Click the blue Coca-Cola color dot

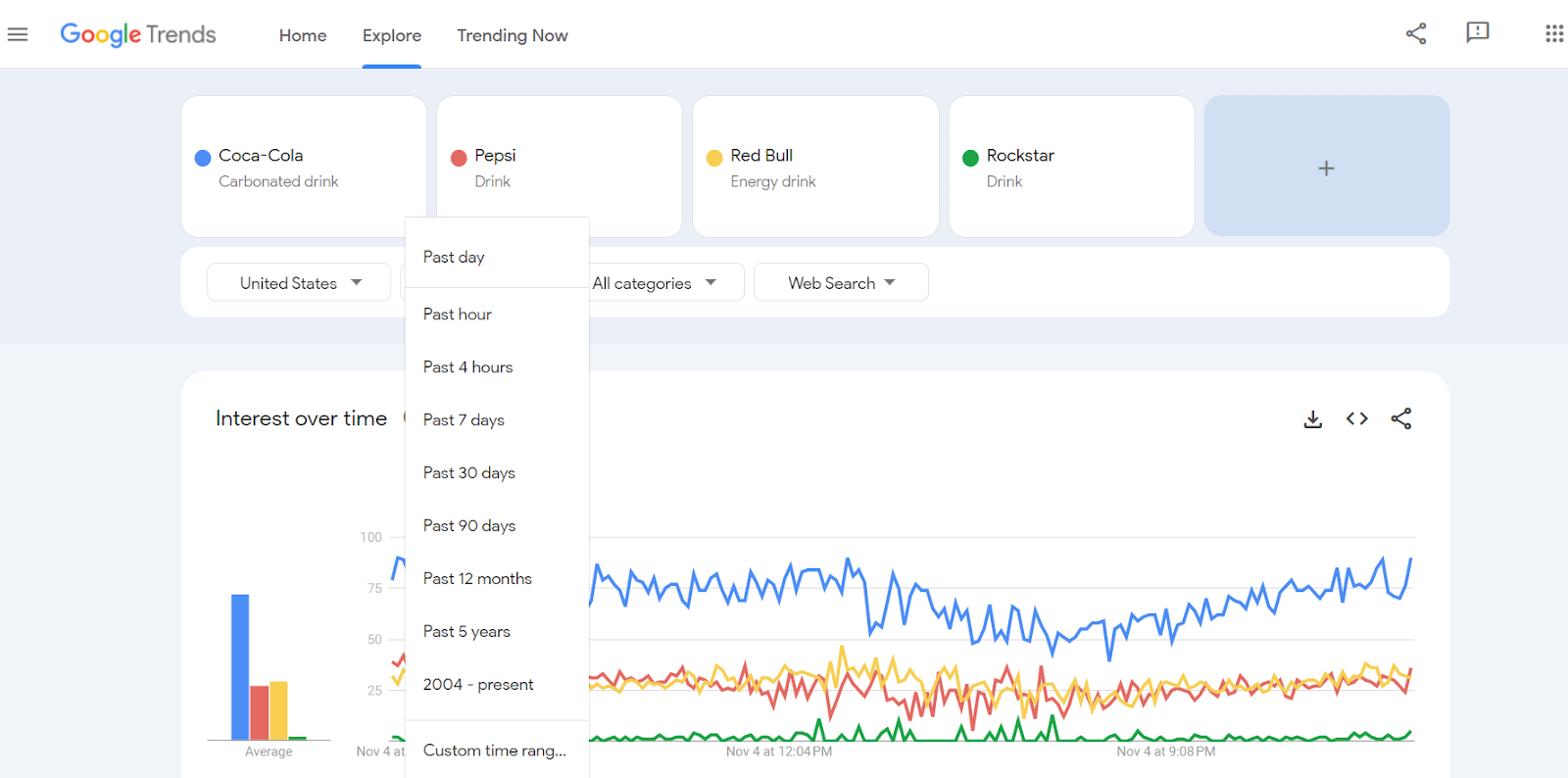click(x=203, y=158)
